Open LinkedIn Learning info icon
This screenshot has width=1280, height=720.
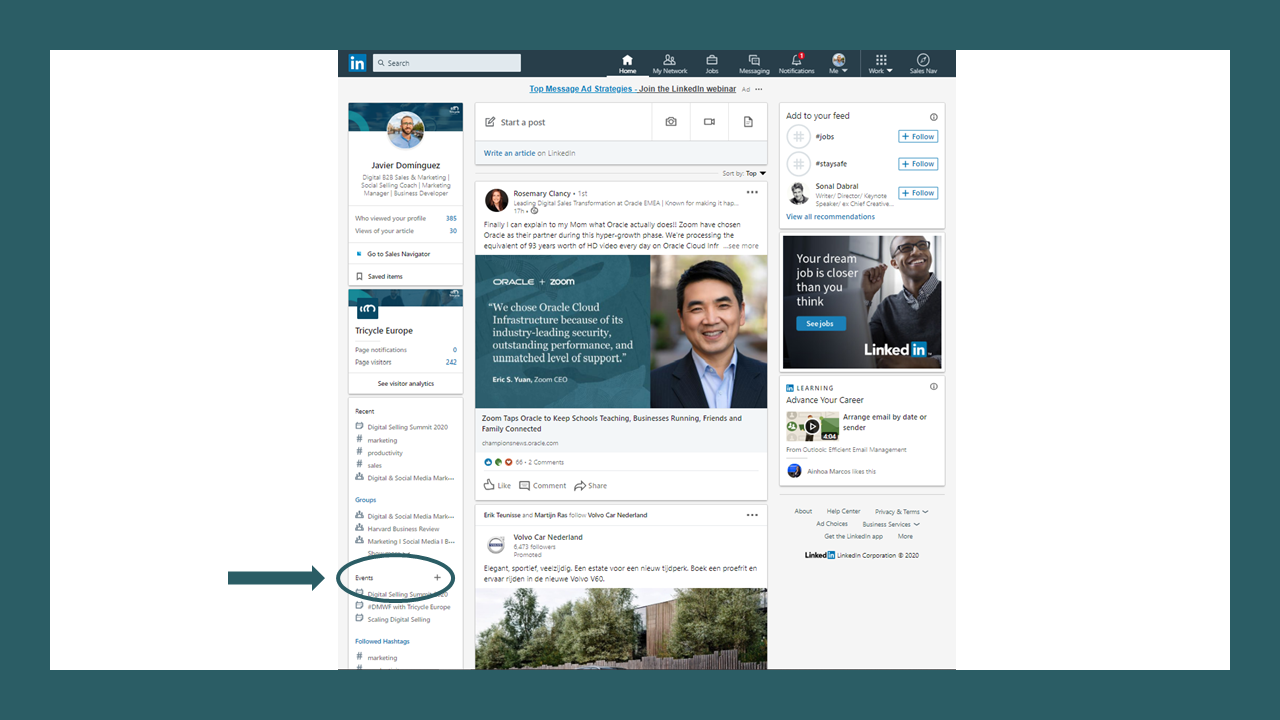pyautogui.click(x=934, y=387)
